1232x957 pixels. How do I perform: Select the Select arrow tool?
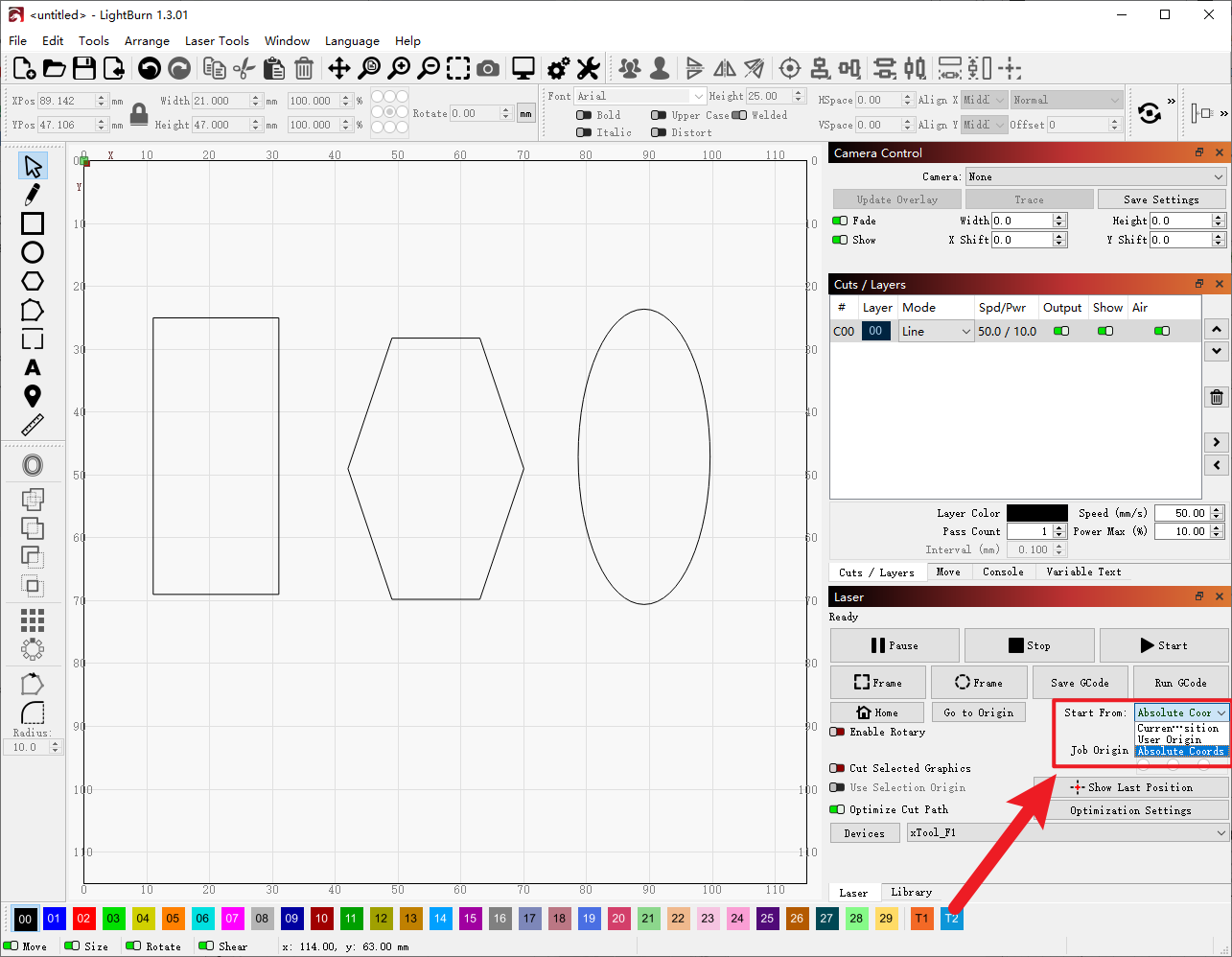click(33, 166)
